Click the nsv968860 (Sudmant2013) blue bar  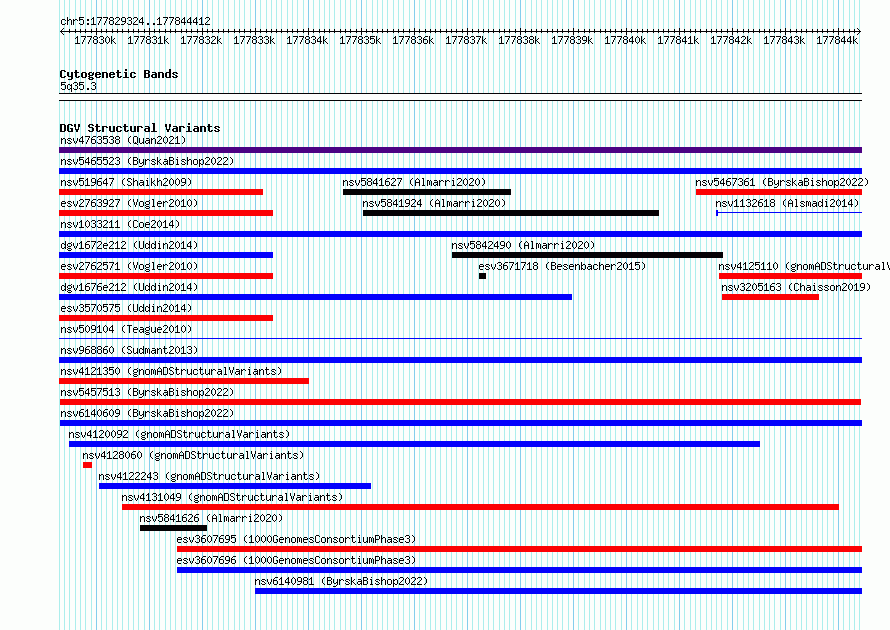(x=460, y=360)
